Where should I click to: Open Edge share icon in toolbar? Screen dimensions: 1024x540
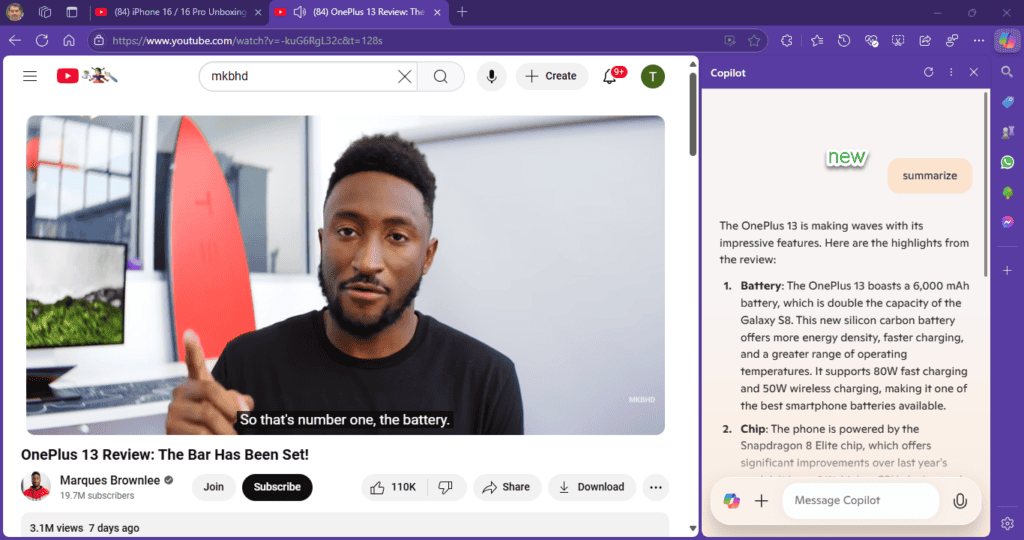925,40
